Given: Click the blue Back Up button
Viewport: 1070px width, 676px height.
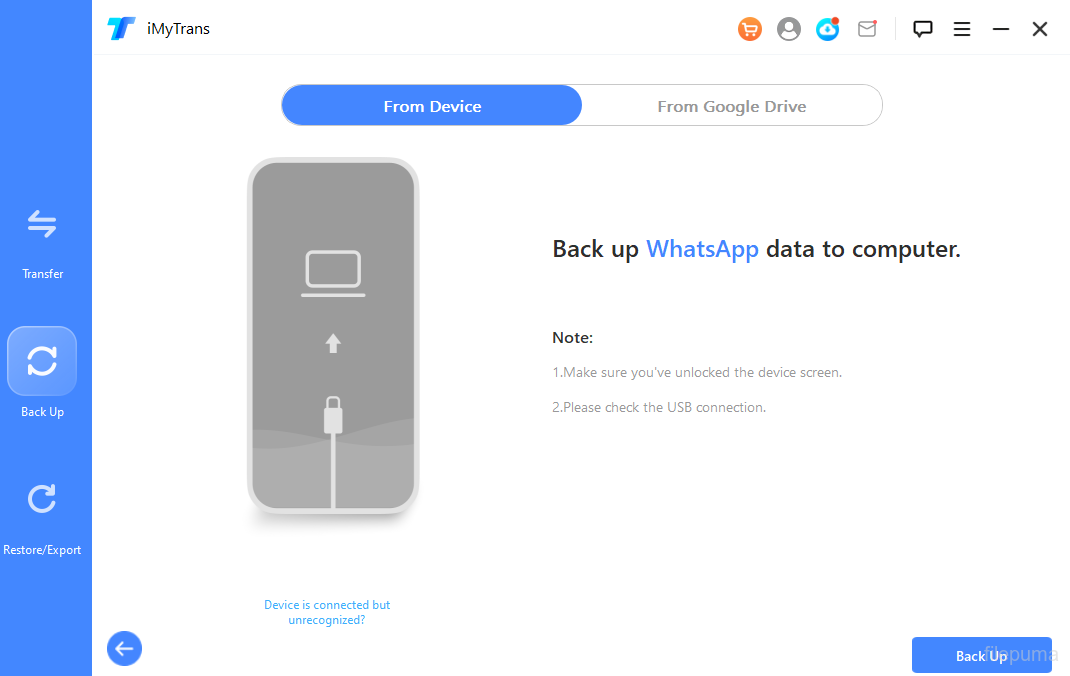Looking at the screenshot, I should [x=981, y=655].
